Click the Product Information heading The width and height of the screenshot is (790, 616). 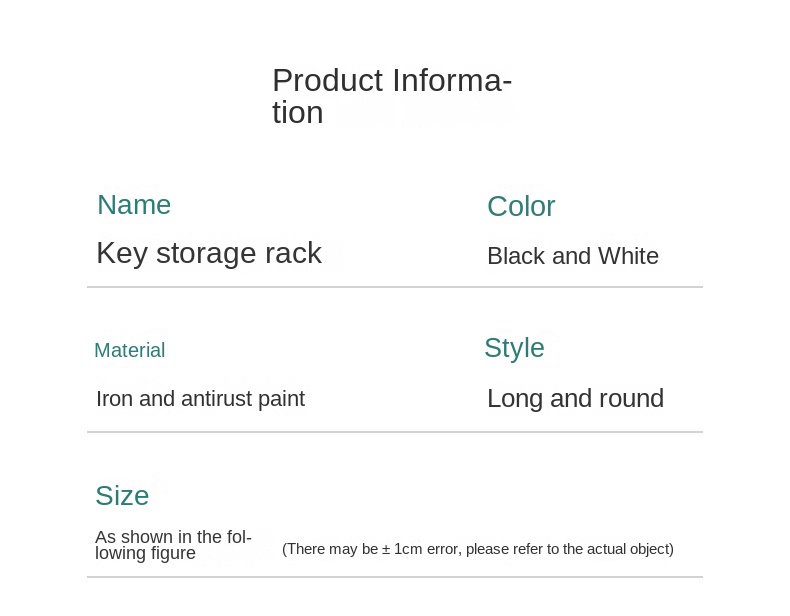[x=392, y=96]
